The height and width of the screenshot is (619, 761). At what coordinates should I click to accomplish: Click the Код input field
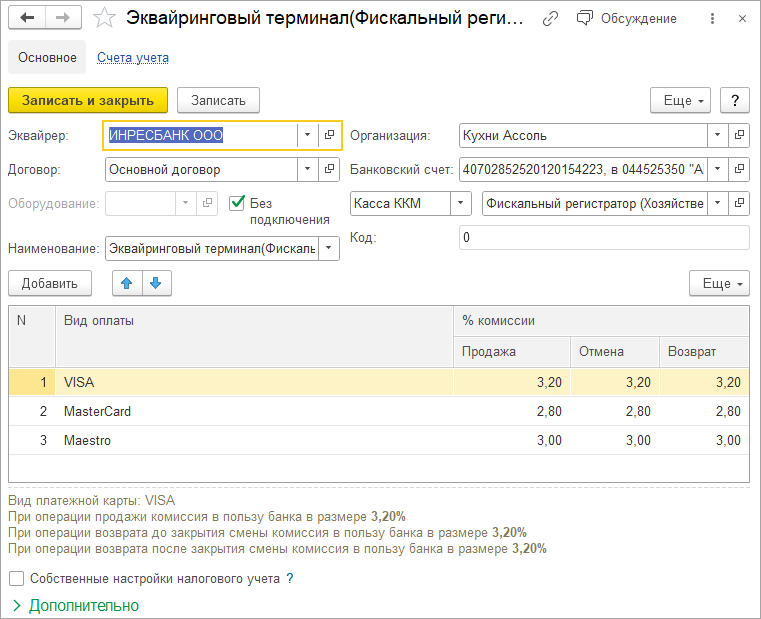point(603,238)
